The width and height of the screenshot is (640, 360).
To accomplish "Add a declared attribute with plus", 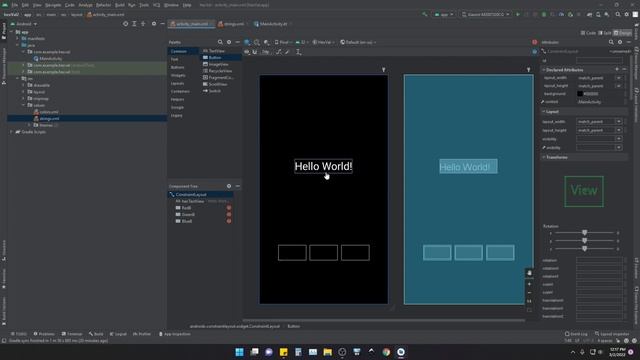I will 617,70.
